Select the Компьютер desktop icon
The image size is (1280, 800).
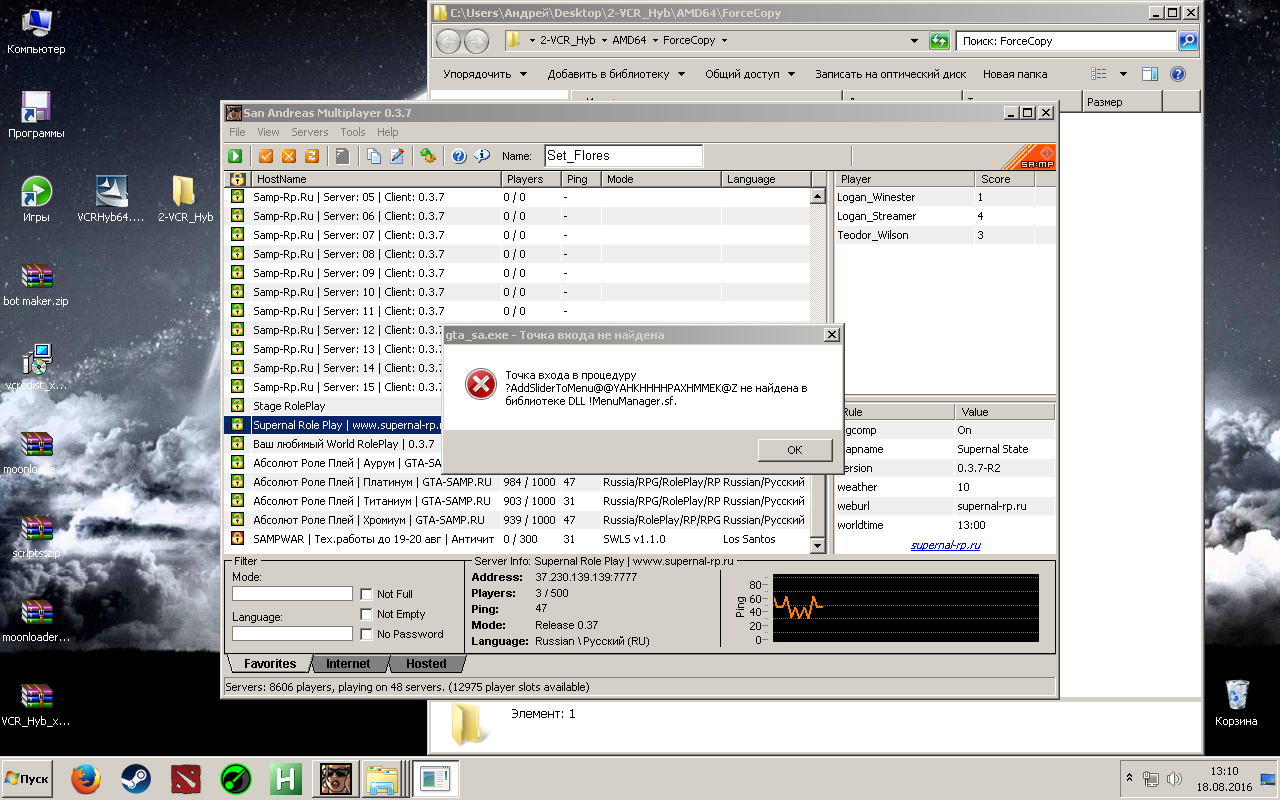pyautogui.click(x=36, y=31)
